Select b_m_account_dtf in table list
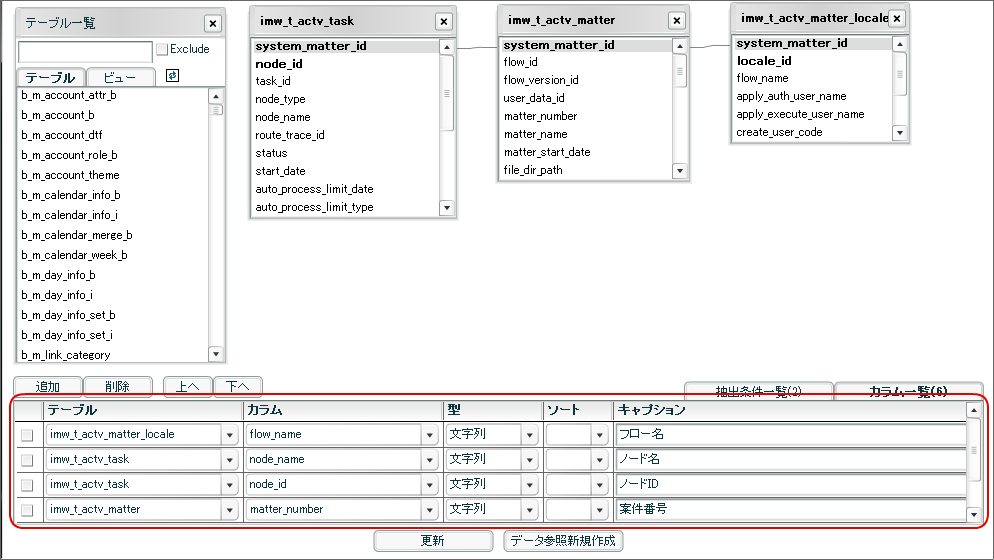This screenshot has width=994, height=560. [61, 135]
